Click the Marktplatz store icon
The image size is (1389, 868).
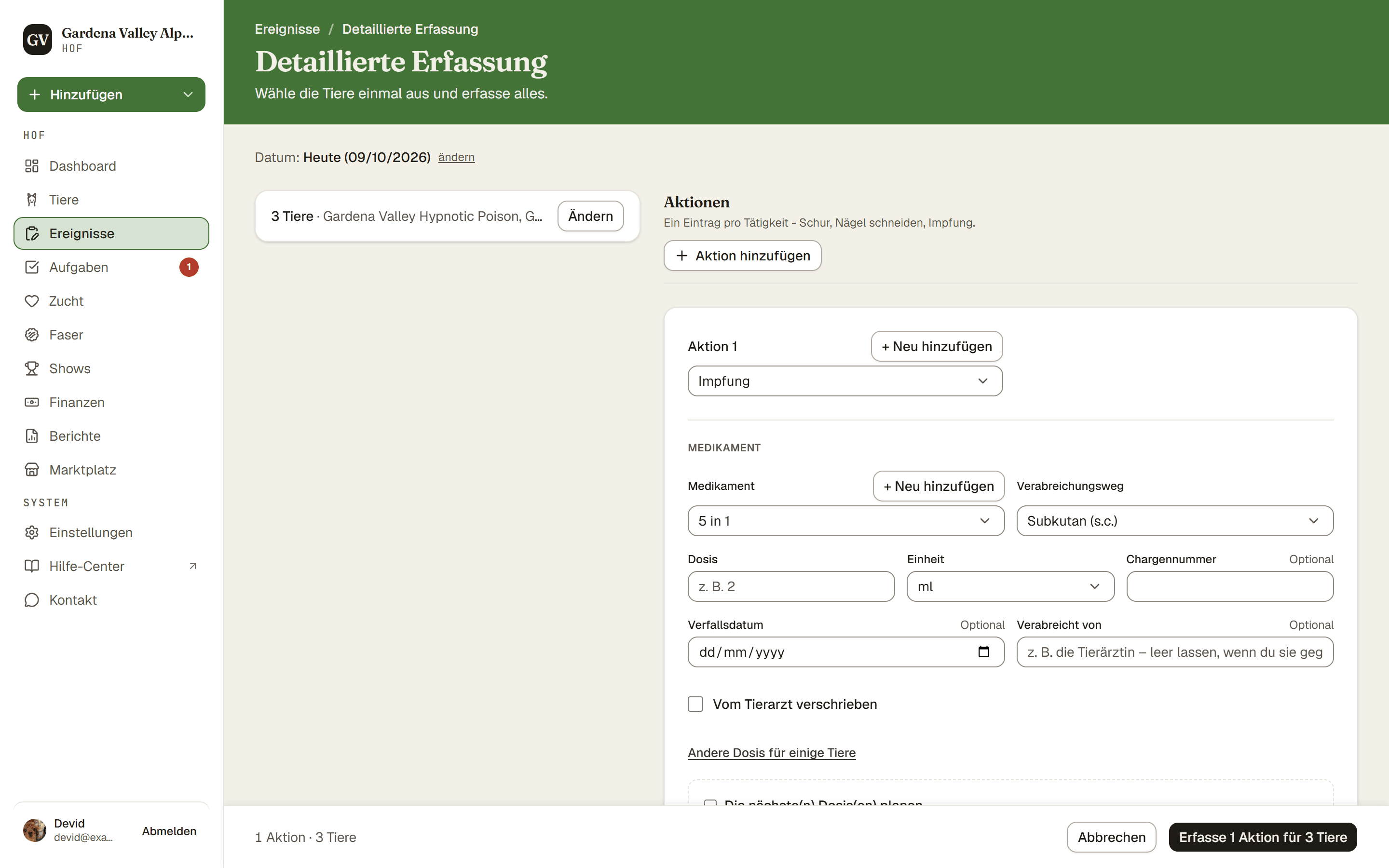[x=31, y=470]
